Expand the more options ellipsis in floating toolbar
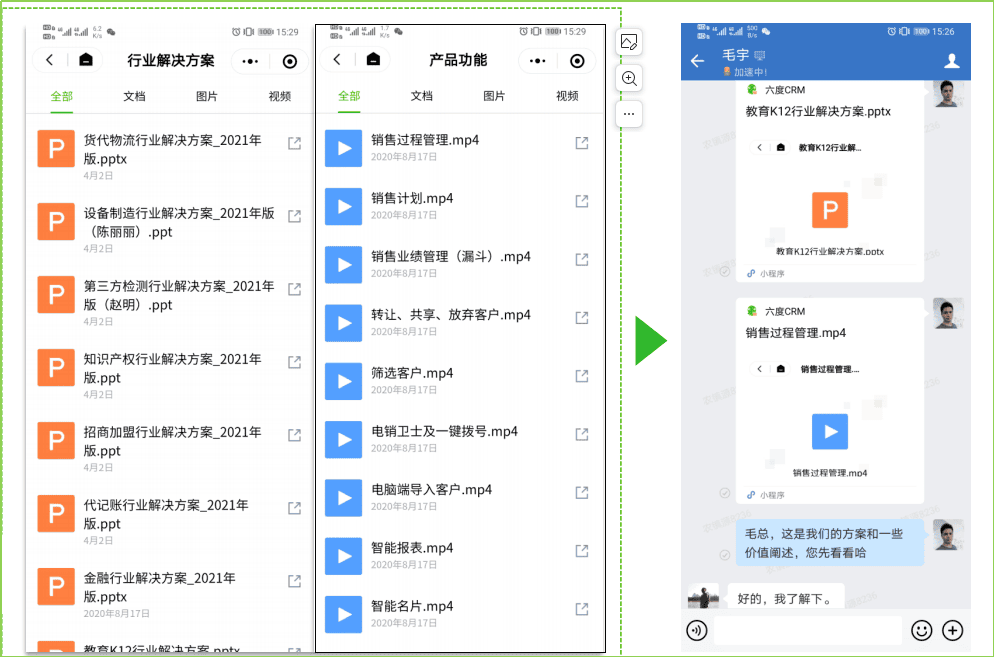The height and width of the screenshot is (657, 994). point(629,114)
